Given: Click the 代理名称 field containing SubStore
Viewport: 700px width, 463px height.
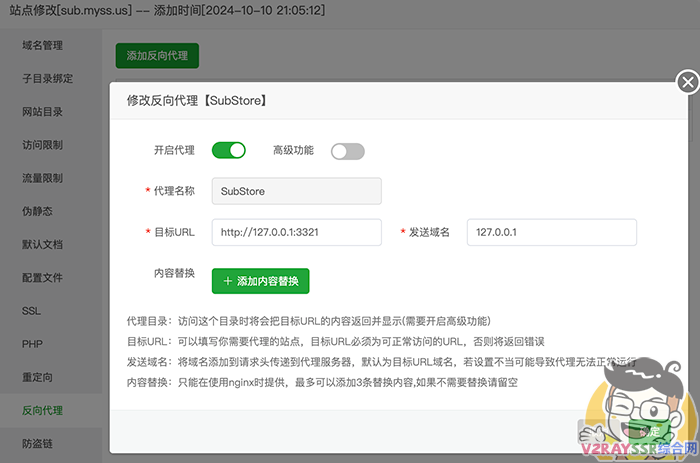Looking at the screenshot, I should point(296,191).
